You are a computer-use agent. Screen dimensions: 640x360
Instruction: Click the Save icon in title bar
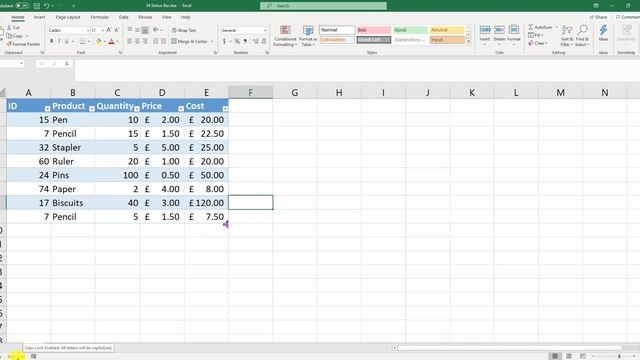point(37,6)
